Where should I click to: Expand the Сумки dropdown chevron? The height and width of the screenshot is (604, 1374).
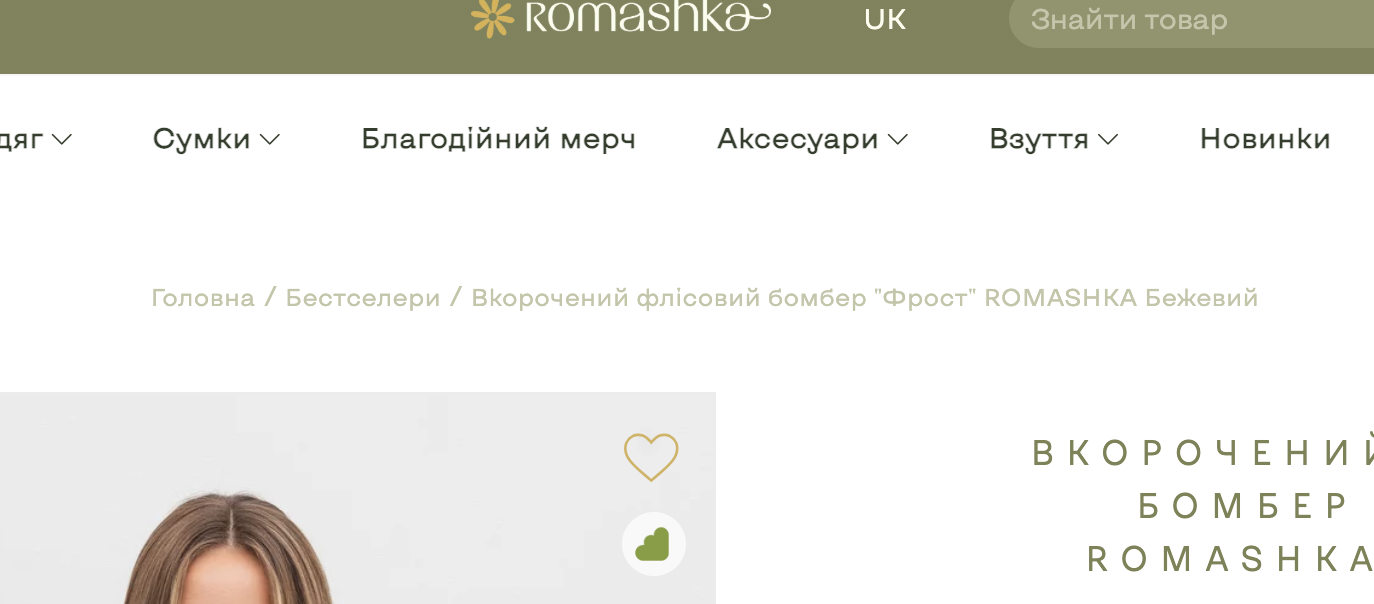click(x=270, y=140)
